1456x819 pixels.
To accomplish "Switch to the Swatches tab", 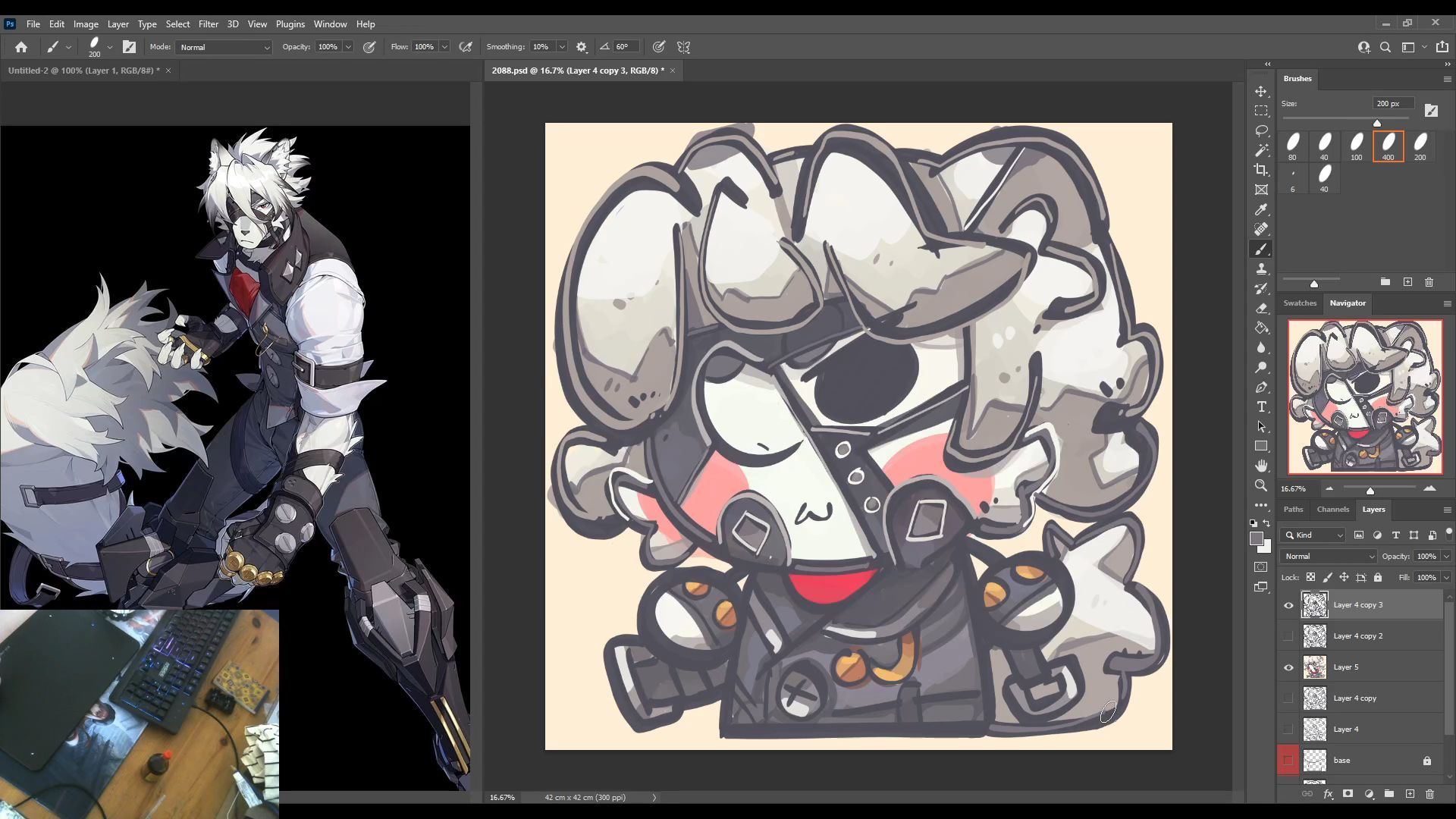I will (x=1300, y=303).
